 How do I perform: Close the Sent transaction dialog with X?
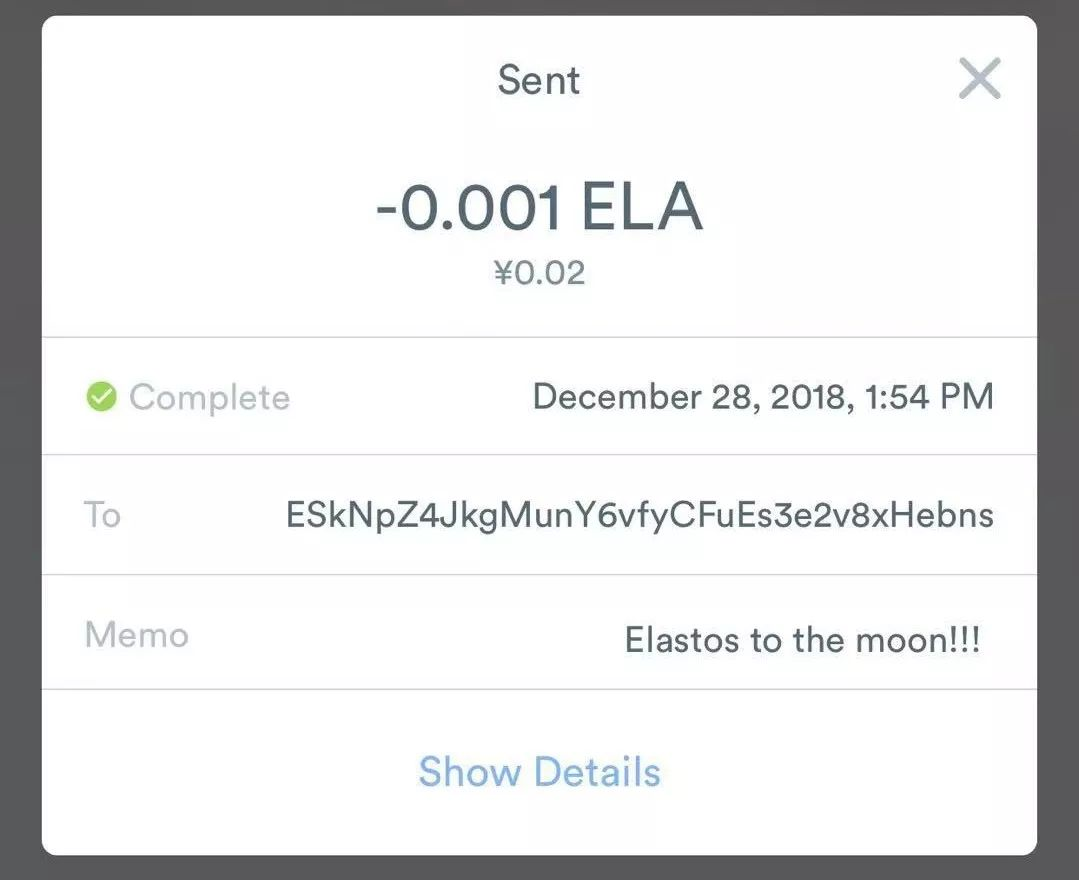[979, 78]
